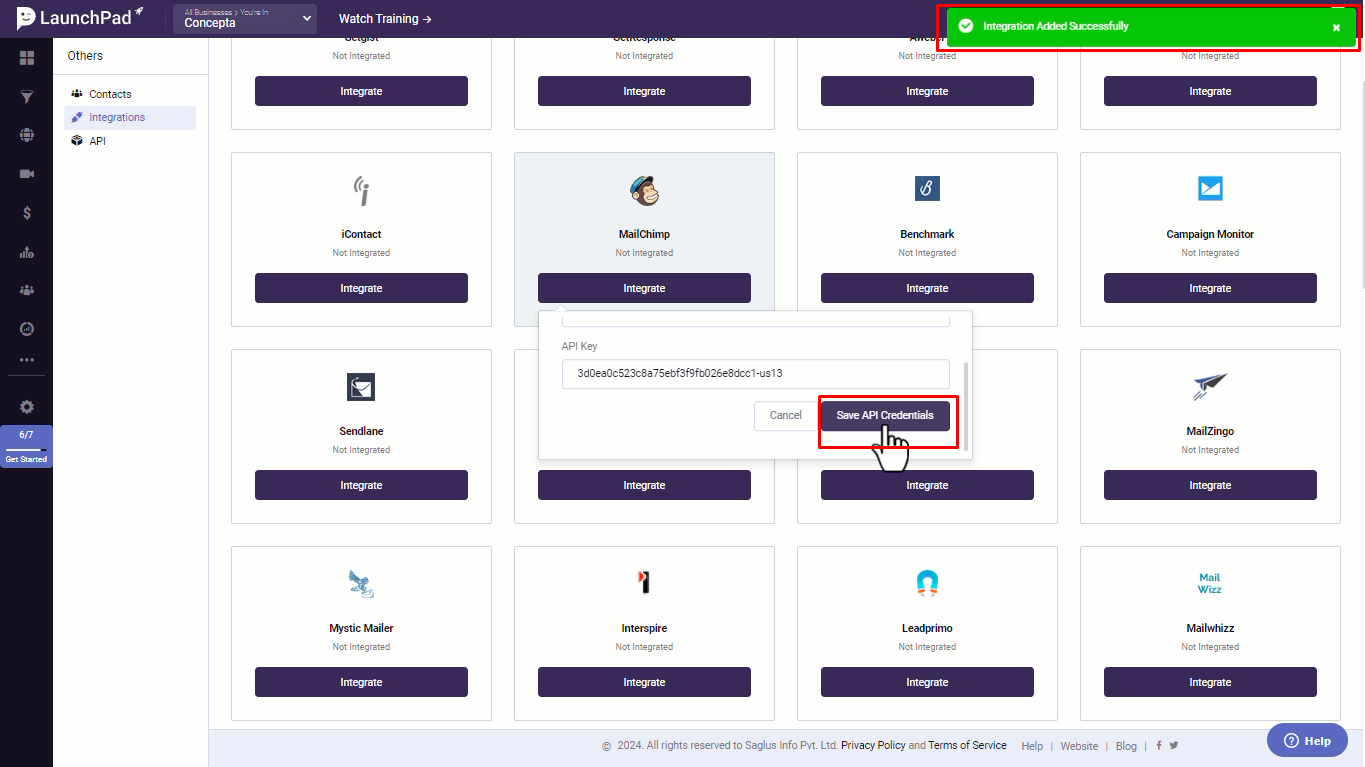Click Integrate under Mystic Mailer
The image size is (1365, 767).
(x=361, y=682)
